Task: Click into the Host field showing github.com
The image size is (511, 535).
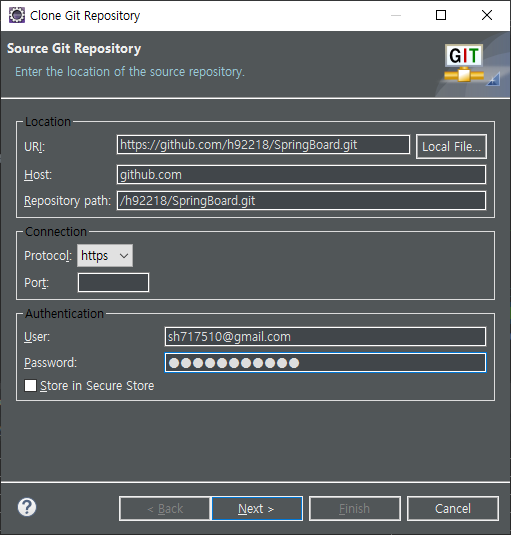Action: coord(301,175)
